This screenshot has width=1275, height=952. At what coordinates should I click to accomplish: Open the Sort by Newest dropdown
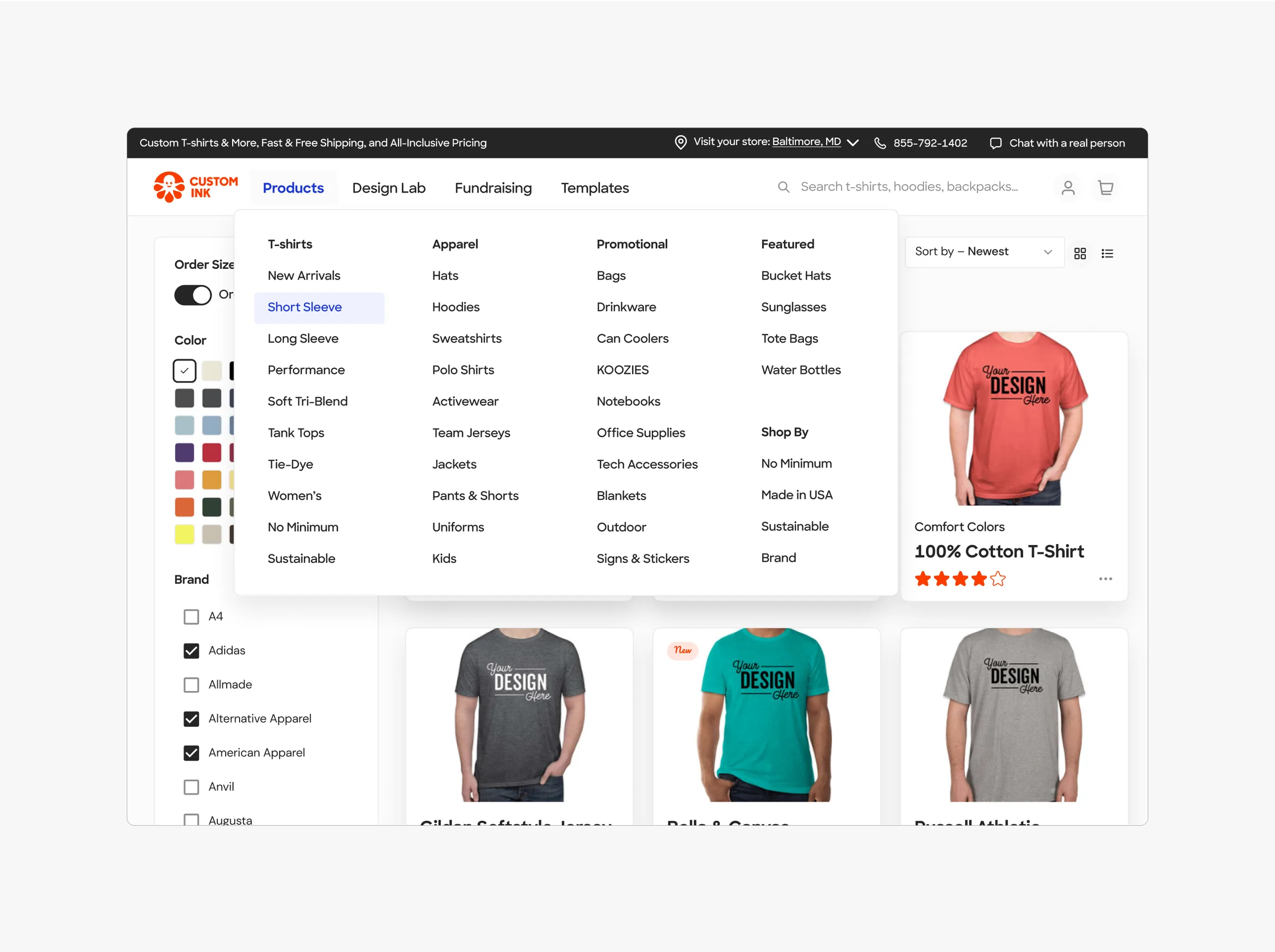pyautogui.click(x=984, y=252)
